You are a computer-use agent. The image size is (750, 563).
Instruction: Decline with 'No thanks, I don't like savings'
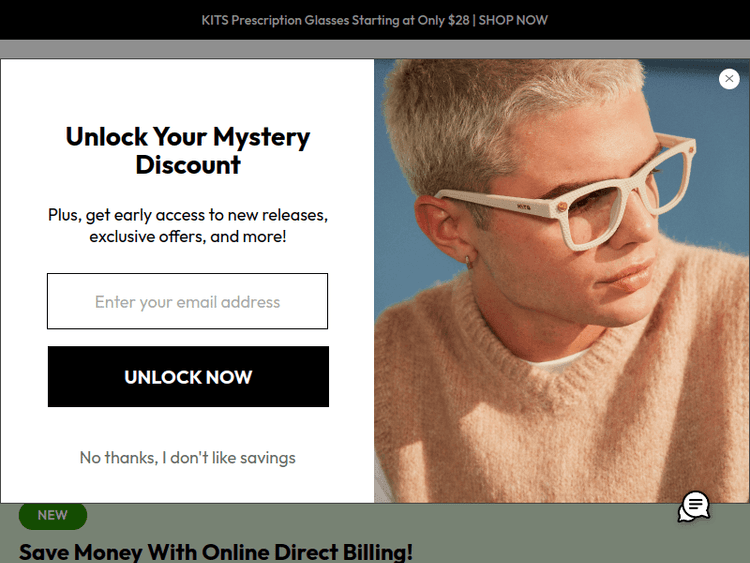click(x=188, y=458)
